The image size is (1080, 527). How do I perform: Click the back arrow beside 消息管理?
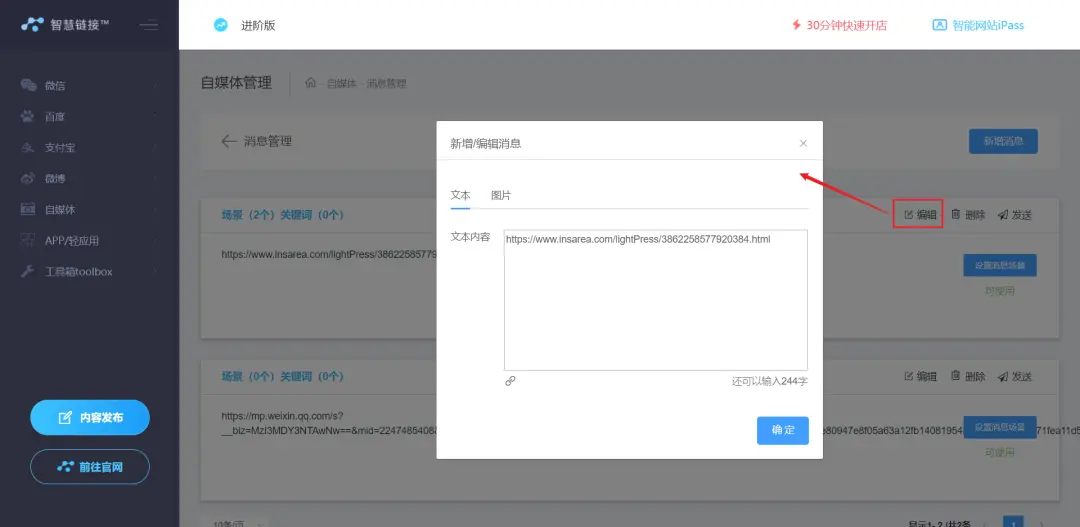[229, 141]
